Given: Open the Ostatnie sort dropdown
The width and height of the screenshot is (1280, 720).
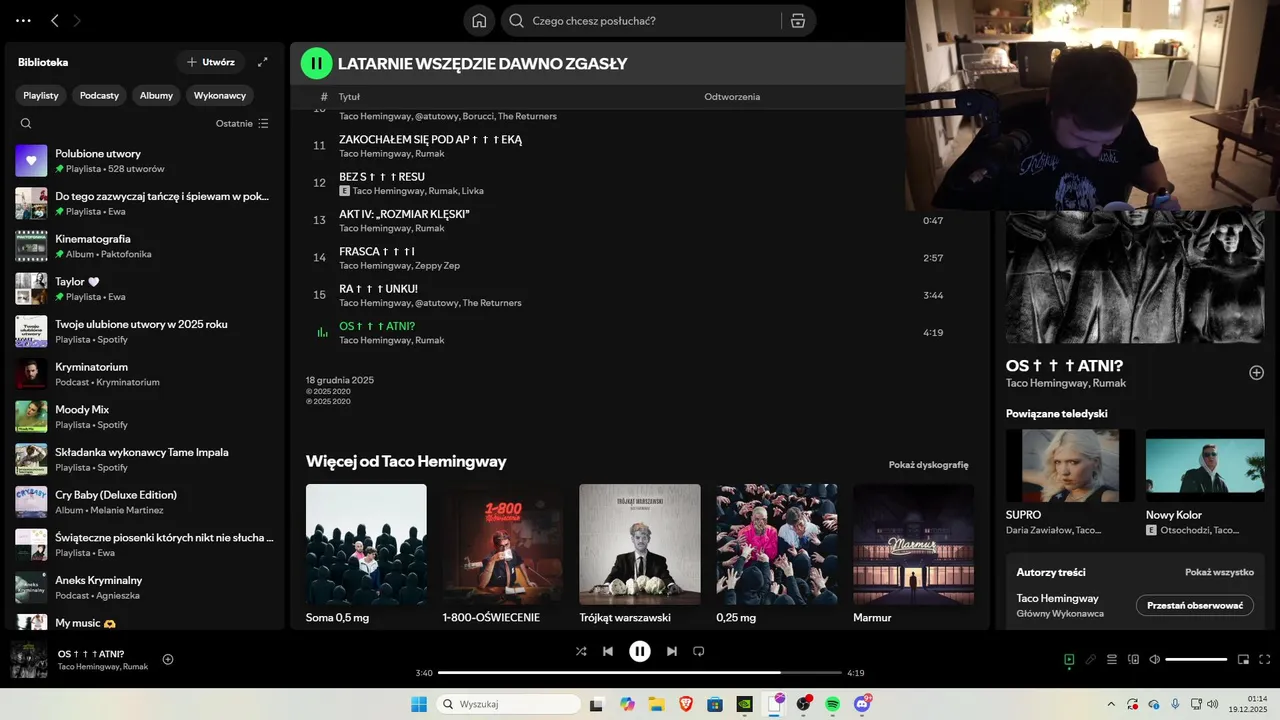Looking at the screenshot, I should [x=242, y=124].
